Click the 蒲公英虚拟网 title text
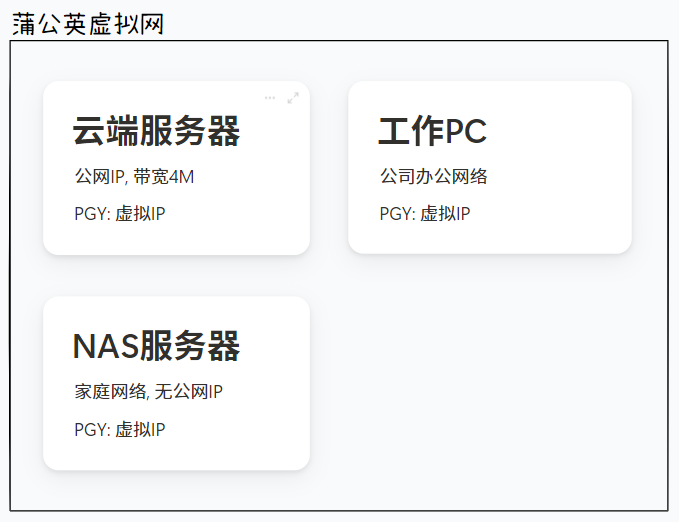Viewport: 679px width, 522px height. pyautogui.click(x=88, y=24)
